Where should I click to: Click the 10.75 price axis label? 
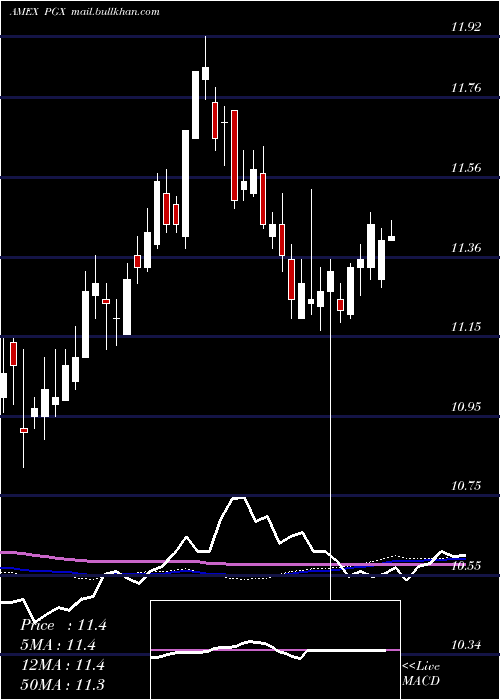(x=466, y=486)
